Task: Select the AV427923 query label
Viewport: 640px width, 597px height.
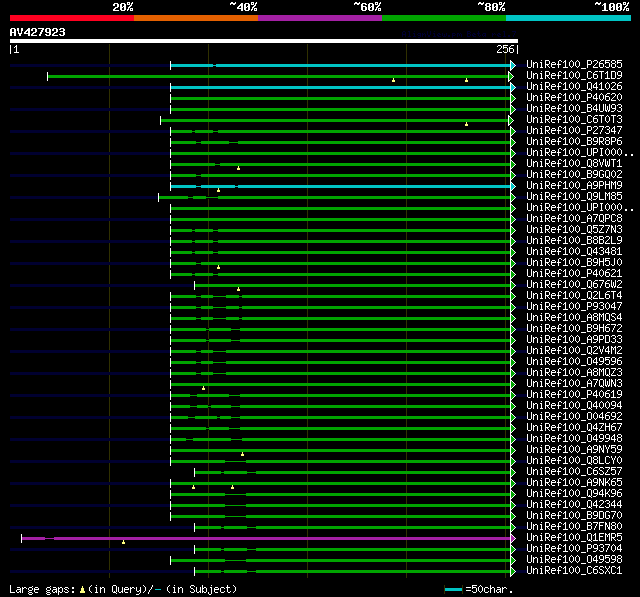Action: 38,32
